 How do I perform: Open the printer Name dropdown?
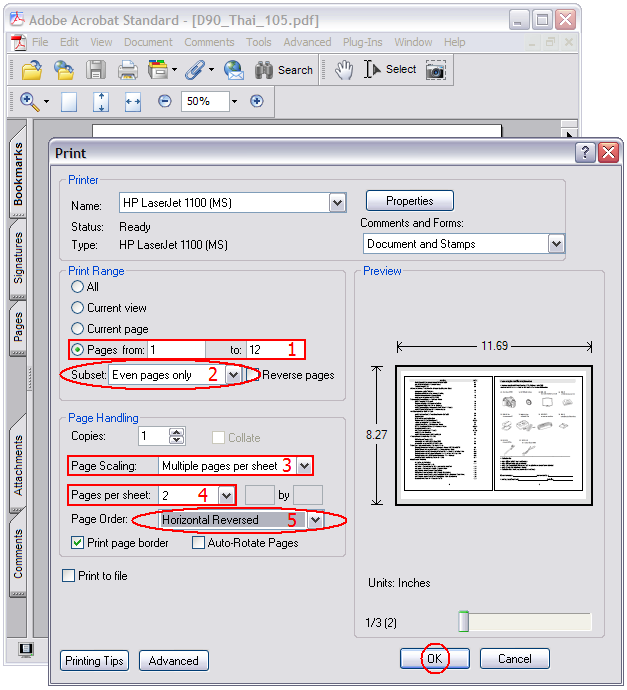pos(337,203)
